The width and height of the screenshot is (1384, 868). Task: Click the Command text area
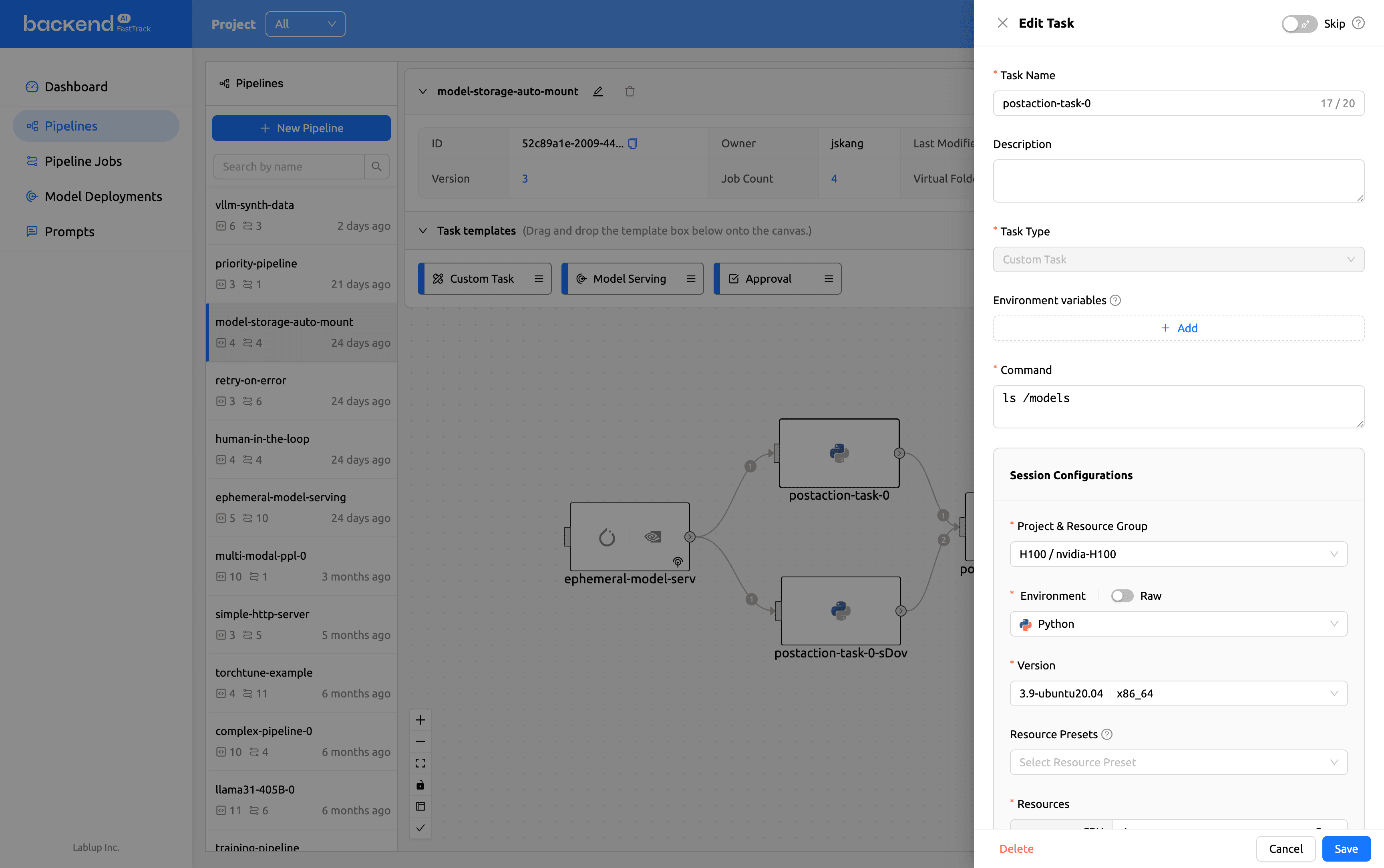click(x=1178, y=406)
